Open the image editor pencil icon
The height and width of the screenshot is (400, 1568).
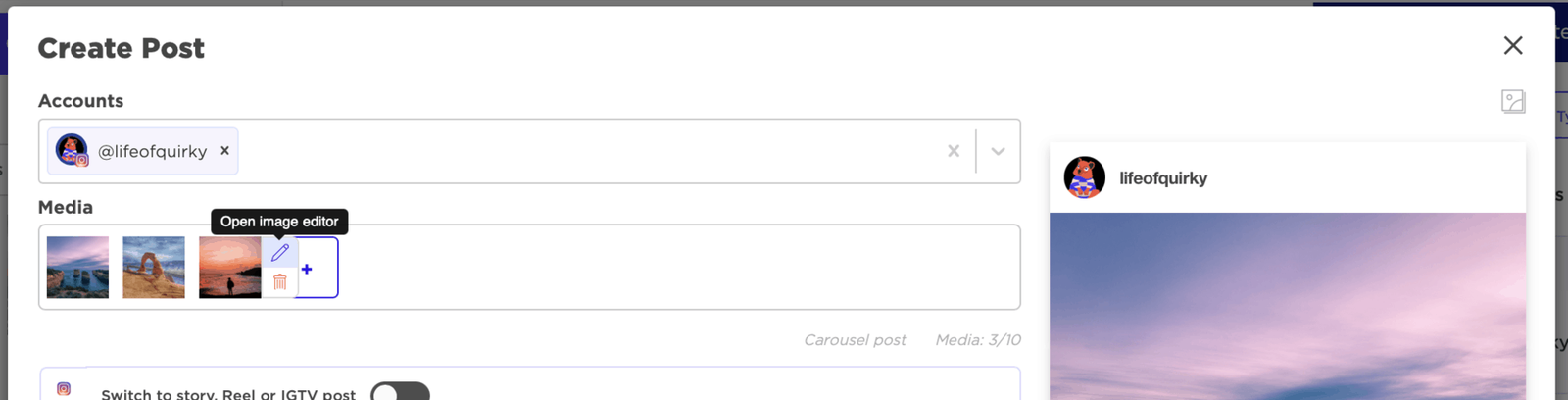click(x=280, y=253)
